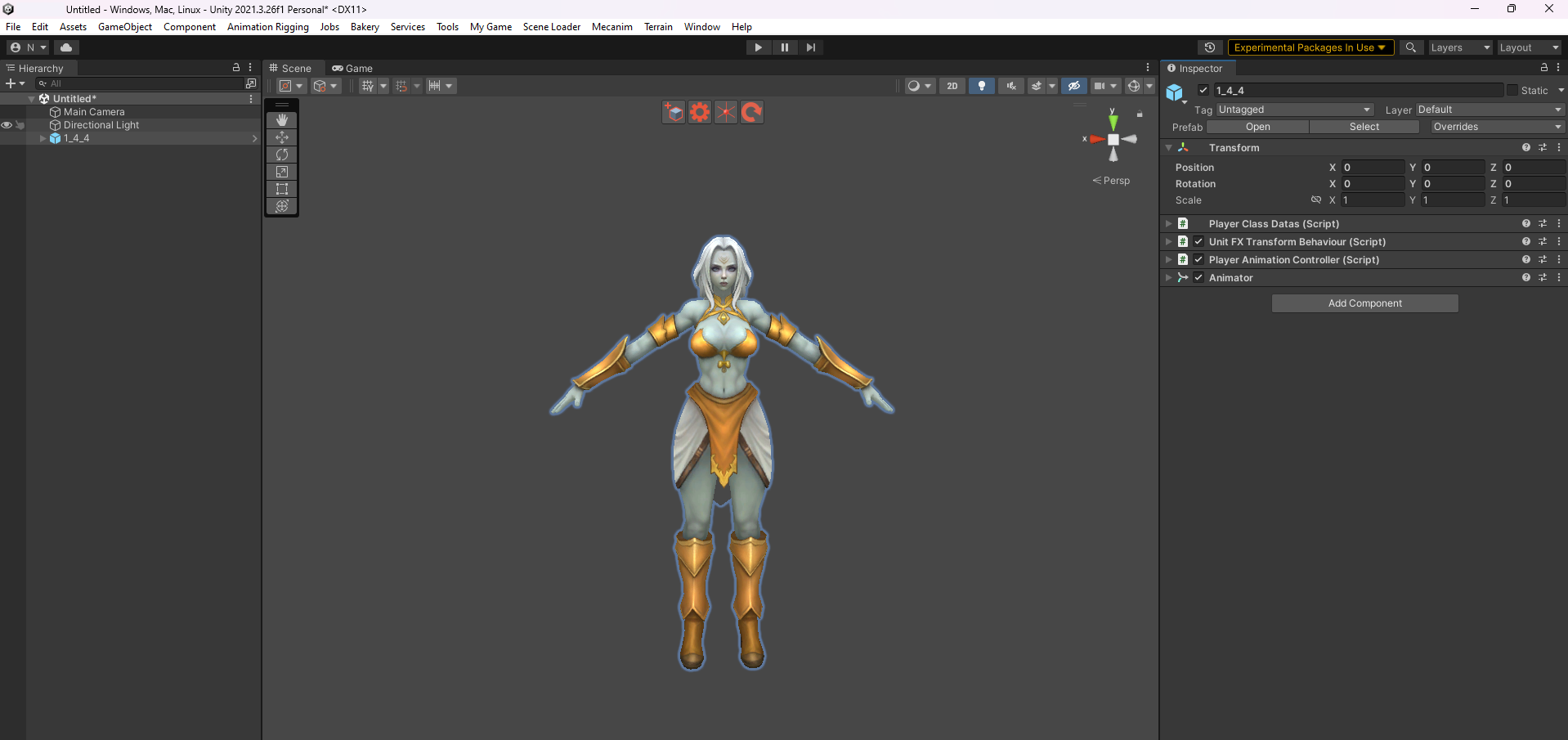The height and width of the screenshot is (740, 1568).
Task: Select the Hand view tool
Action: point(282,120)
